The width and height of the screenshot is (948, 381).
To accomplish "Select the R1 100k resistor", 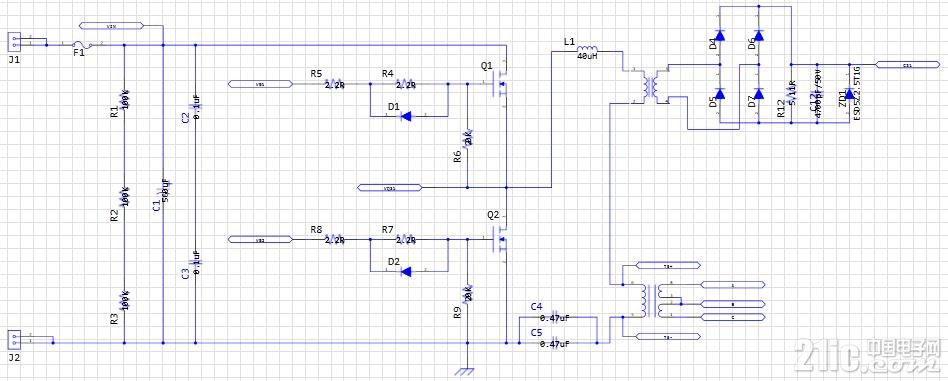I will point(125,100).
